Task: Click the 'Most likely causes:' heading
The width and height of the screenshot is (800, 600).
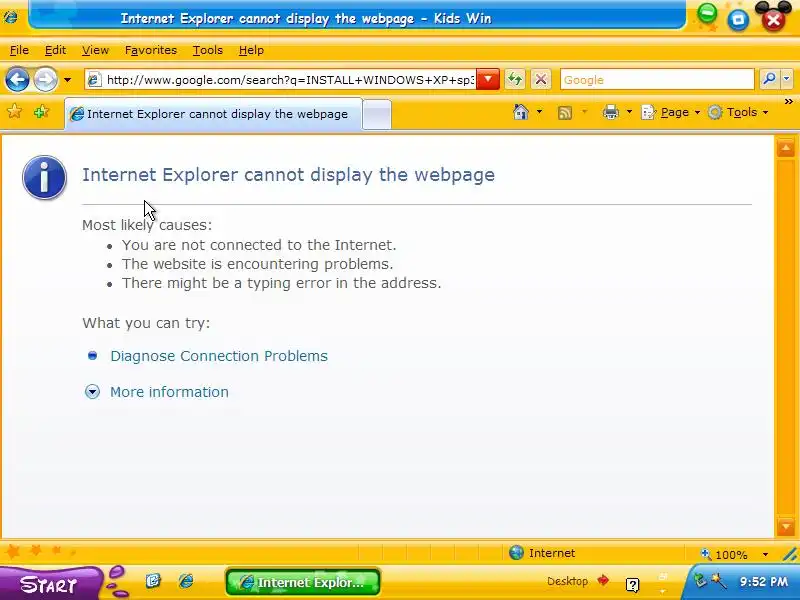Action: pyautogui.click(x=147, y=225)
